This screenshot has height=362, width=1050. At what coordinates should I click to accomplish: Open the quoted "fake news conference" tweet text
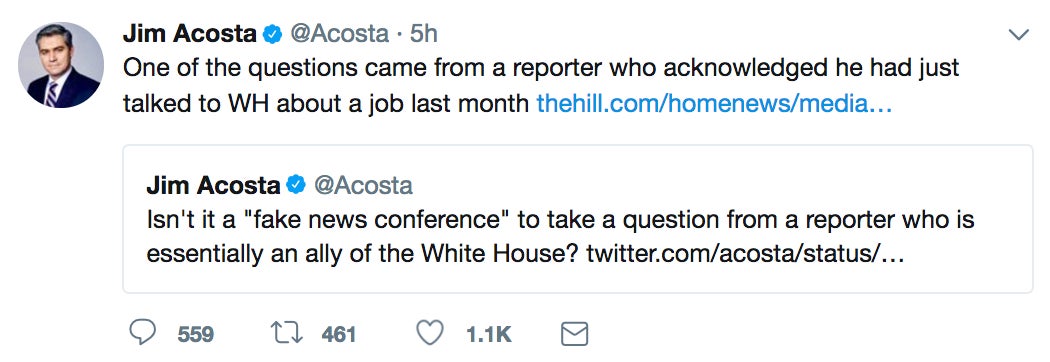tap(560, 237)
